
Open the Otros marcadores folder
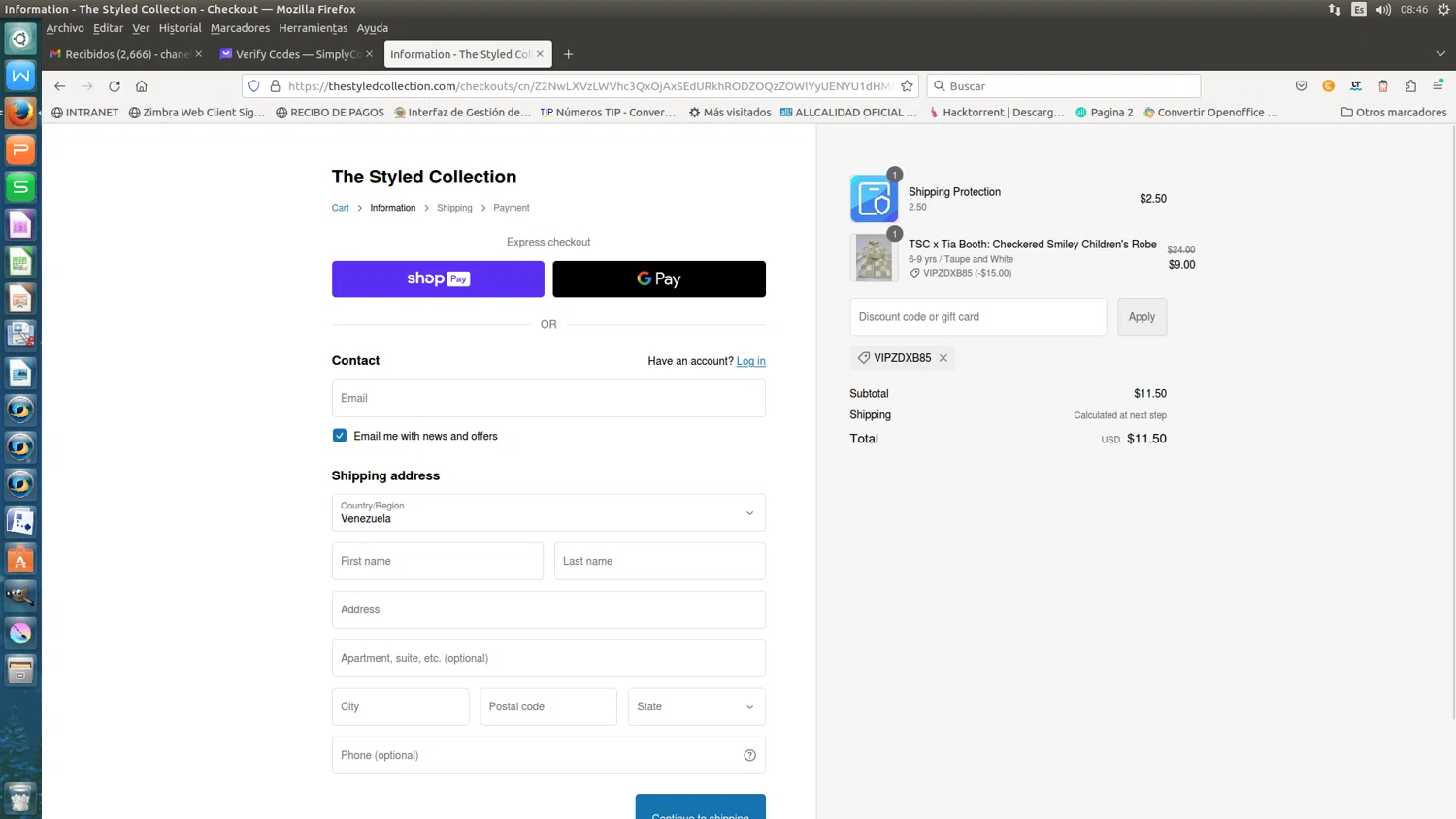1394,113
